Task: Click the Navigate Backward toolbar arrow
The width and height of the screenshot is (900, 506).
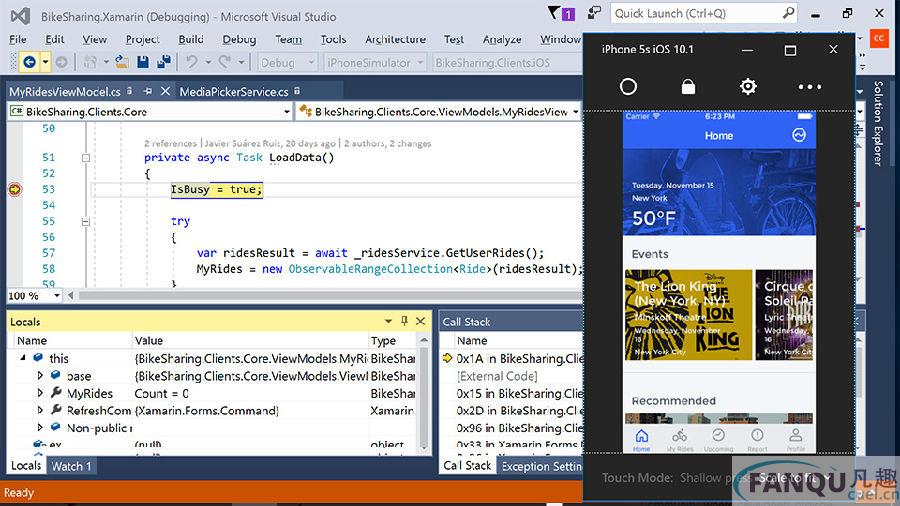Action: pyautogui.click(x=29, y=62)
